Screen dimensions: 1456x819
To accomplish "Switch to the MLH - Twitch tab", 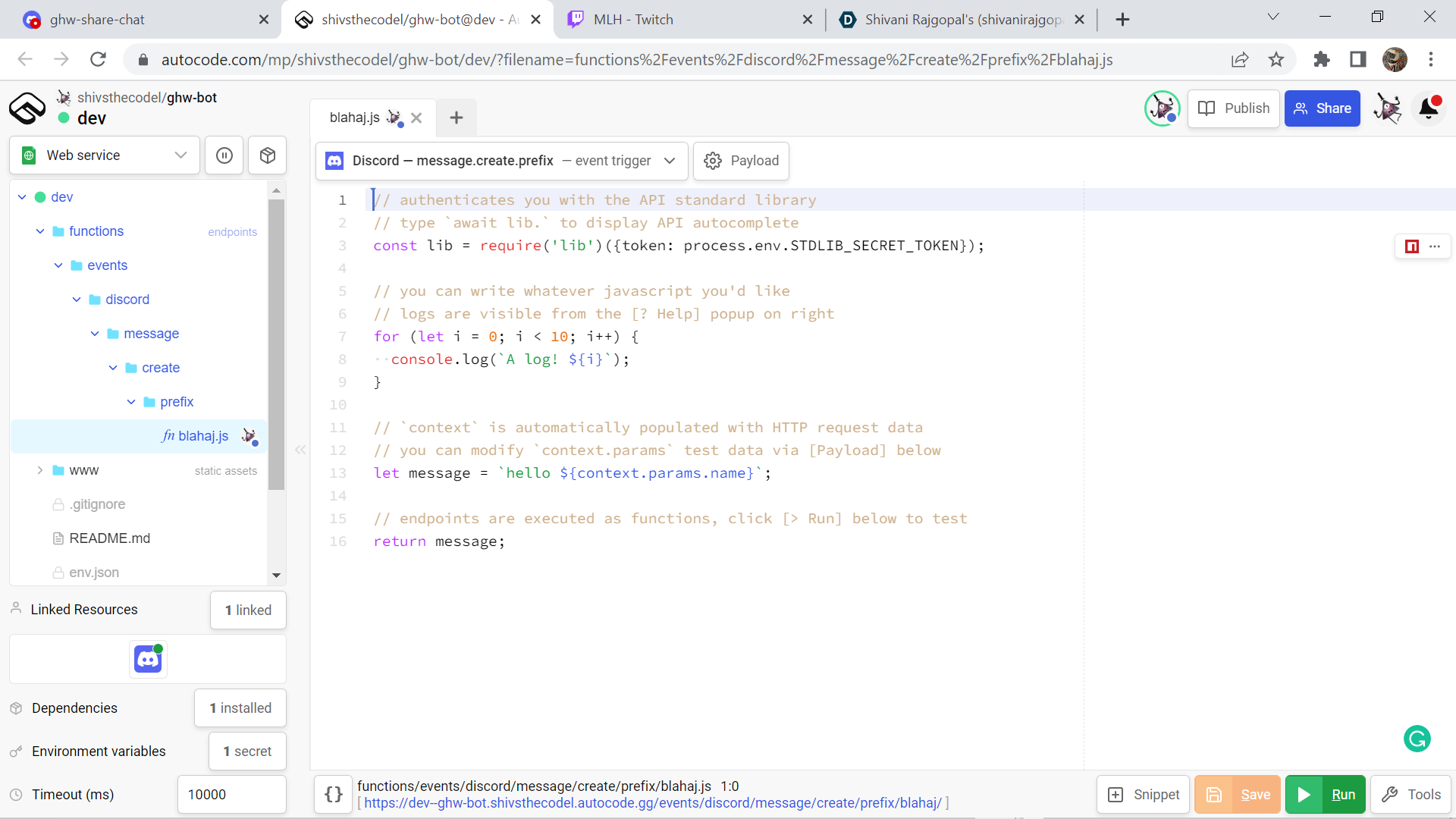I will click(x=633, y=20).
